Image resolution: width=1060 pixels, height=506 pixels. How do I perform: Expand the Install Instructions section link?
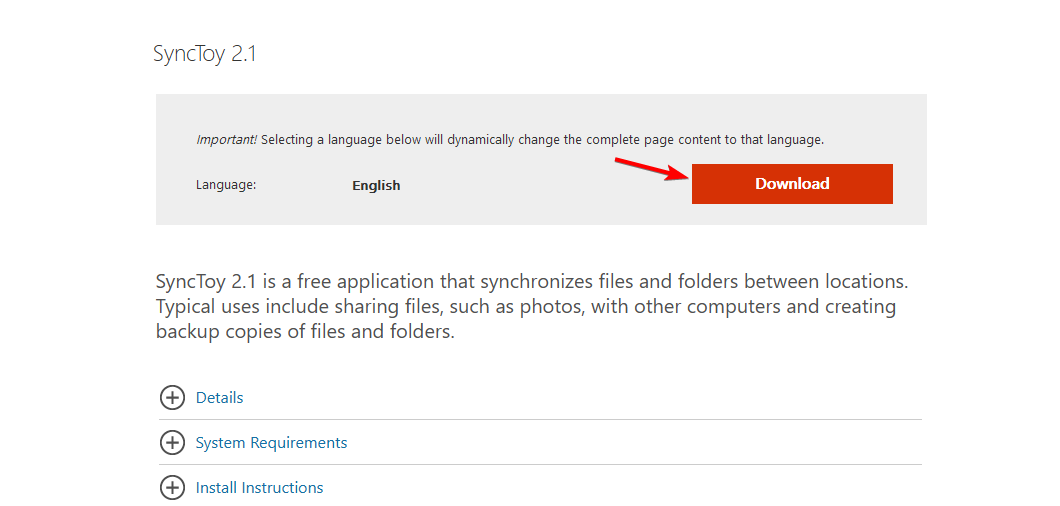(259, 488)
